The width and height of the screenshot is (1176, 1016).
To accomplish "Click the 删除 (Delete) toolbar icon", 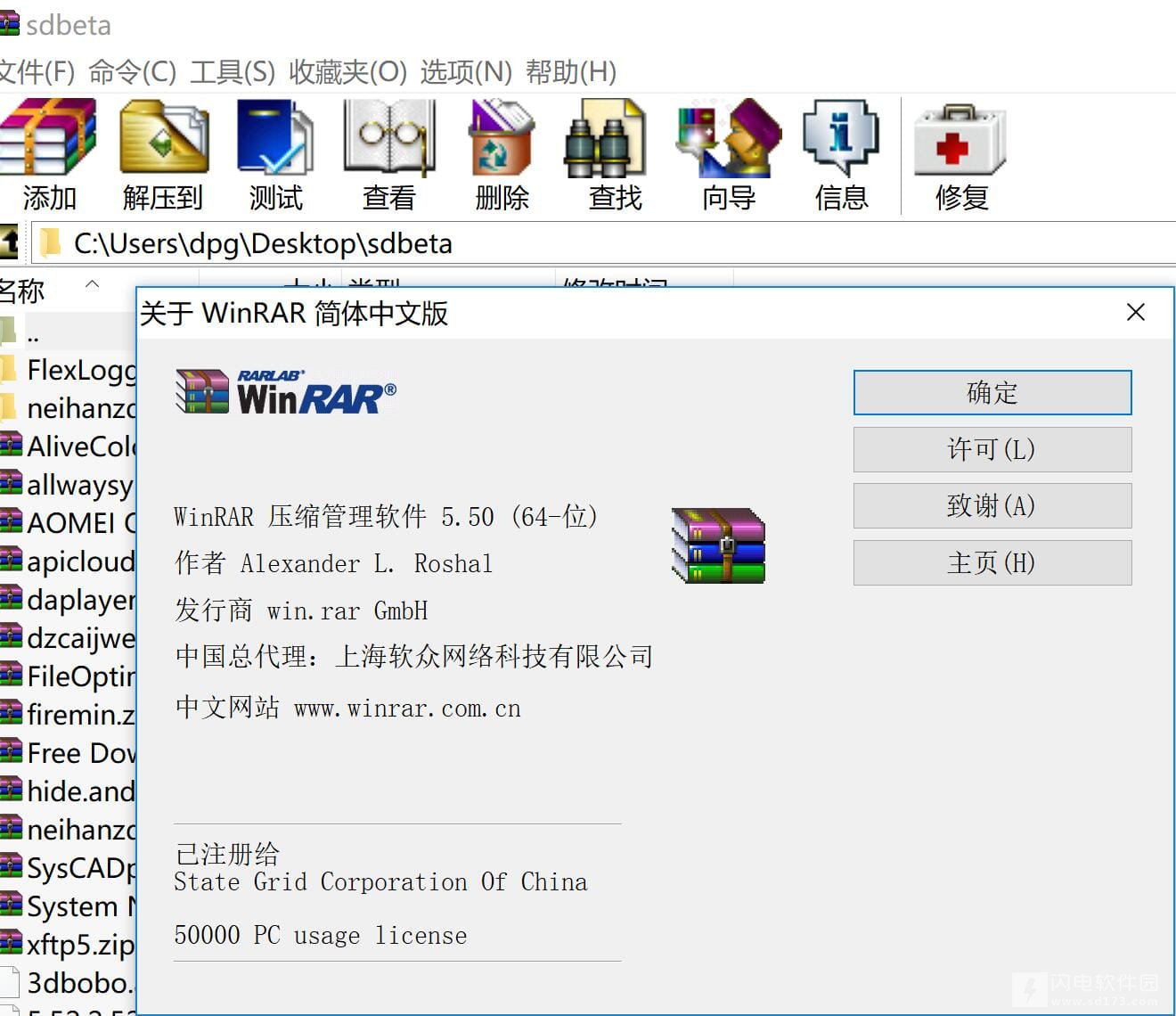I will tap(502, 136).
